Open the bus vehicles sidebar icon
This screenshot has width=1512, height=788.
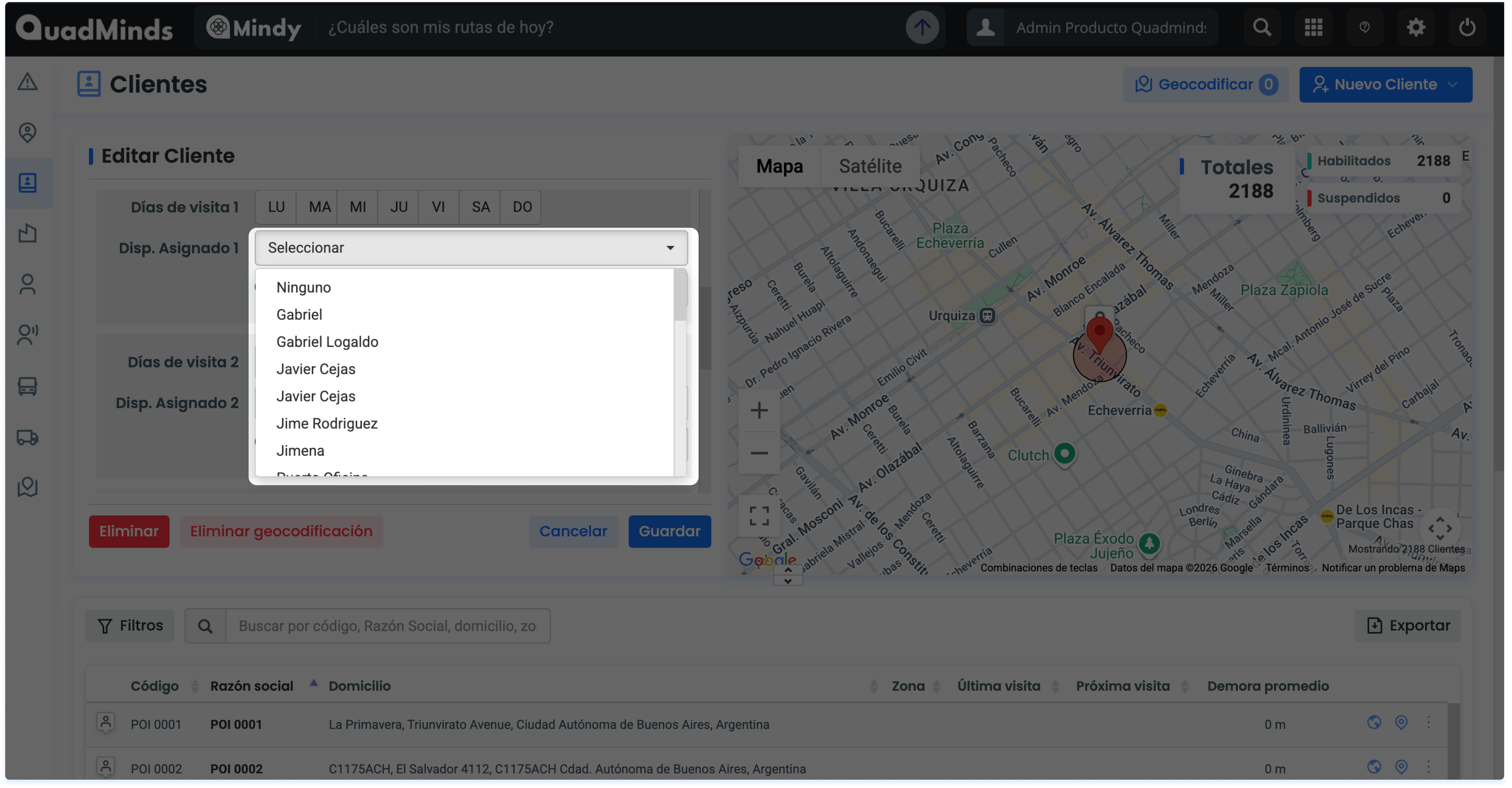(27, 386)
